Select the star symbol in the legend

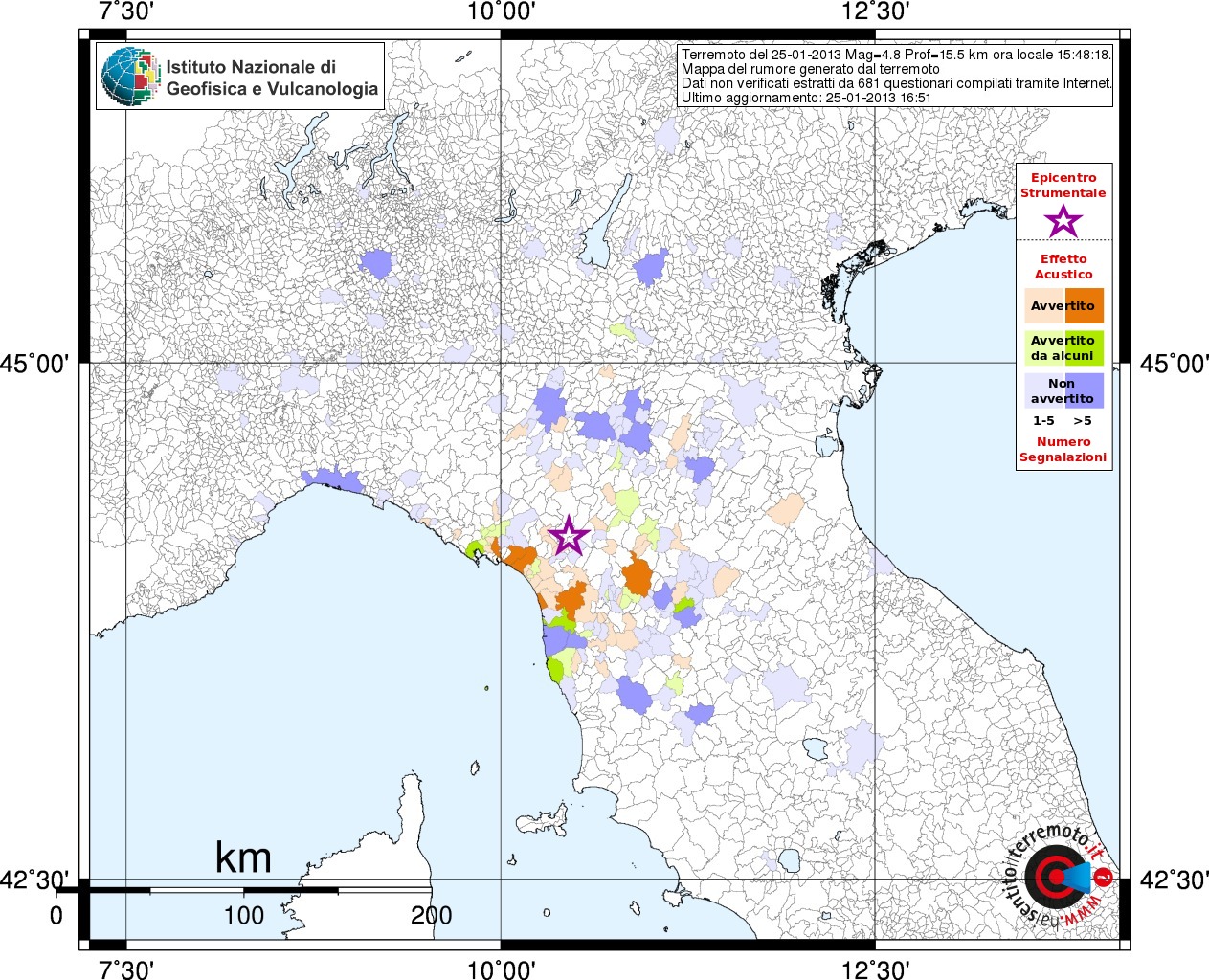(x=1063, y=221)
